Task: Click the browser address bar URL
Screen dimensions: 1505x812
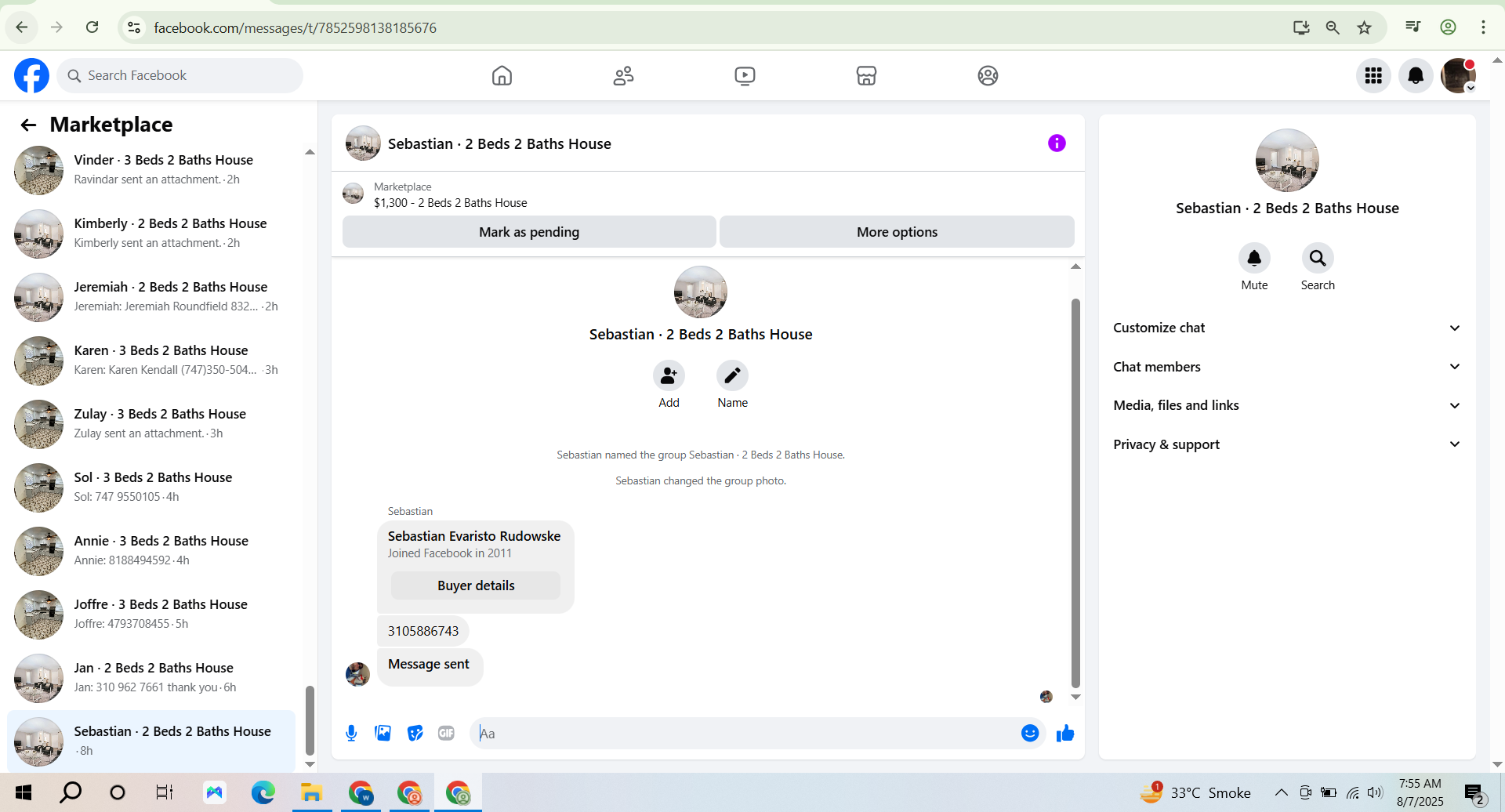Action: [x=295, y=27]
